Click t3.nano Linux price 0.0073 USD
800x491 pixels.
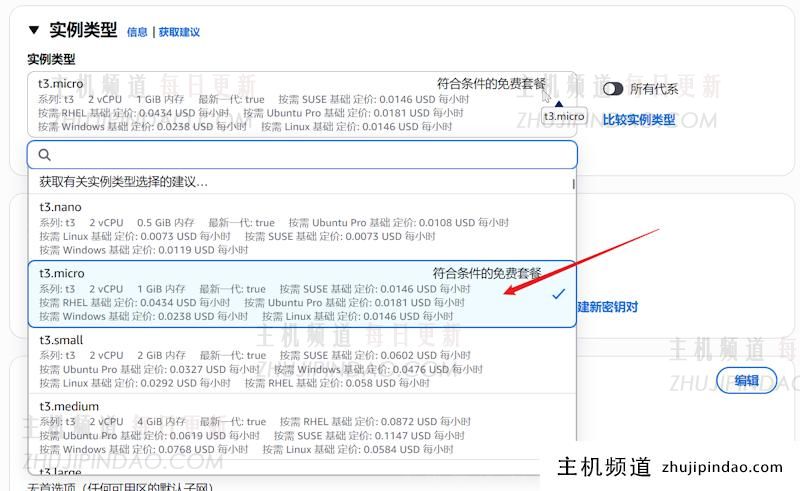[135, 236]
